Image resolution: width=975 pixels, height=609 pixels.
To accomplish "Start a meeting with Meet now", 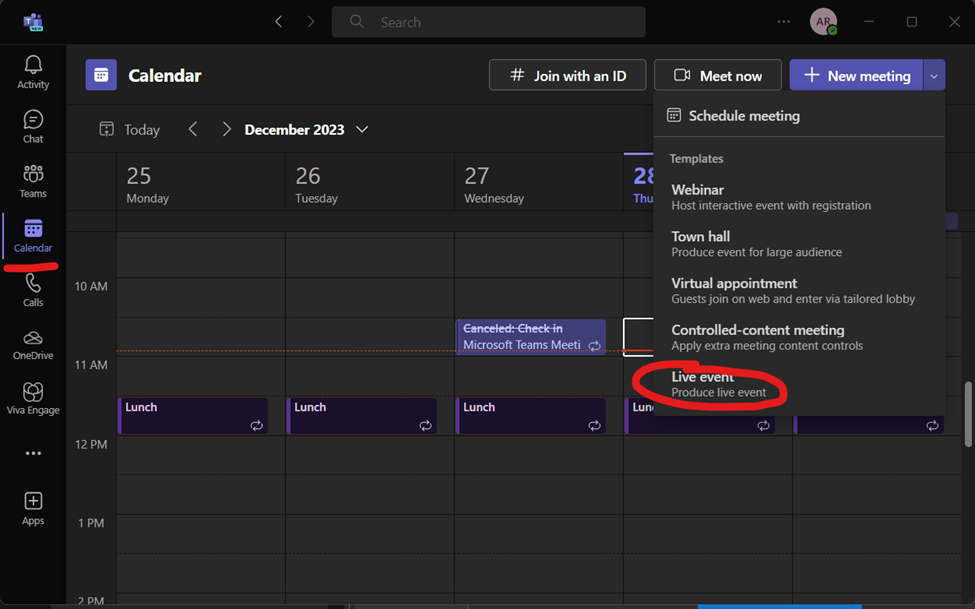I will (717, 75).
